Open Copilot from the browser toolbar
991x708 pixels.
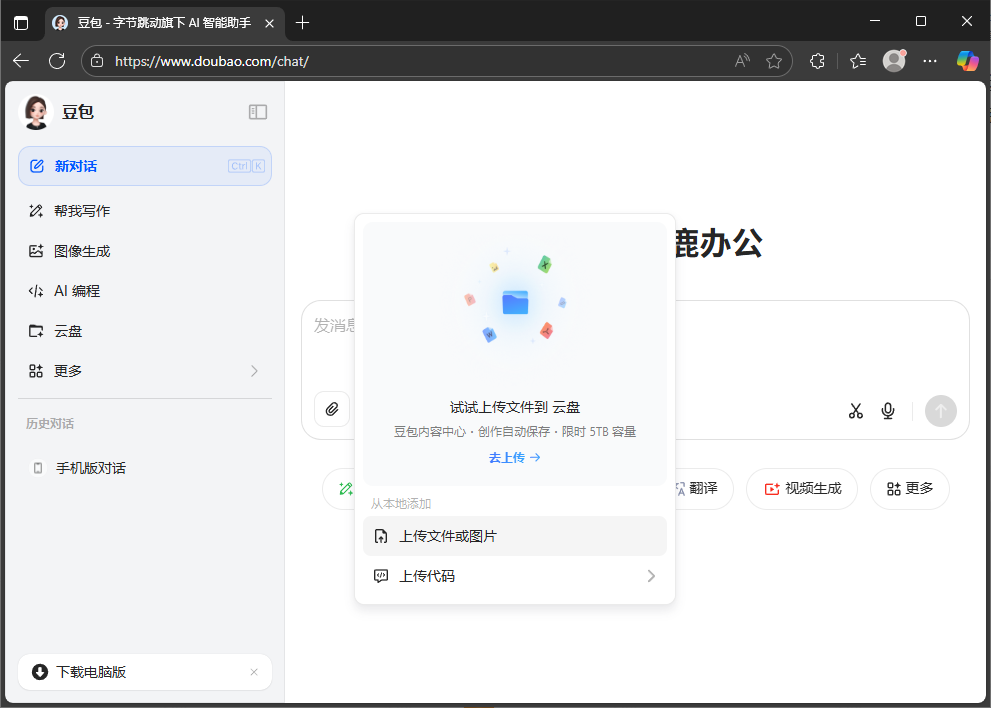click(966, 61)
